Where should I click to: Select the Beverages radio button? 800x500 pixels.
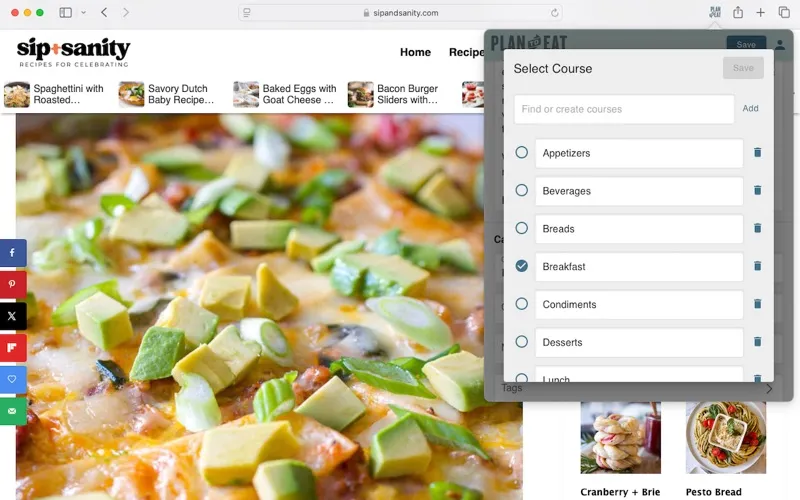tap(521, 190)
